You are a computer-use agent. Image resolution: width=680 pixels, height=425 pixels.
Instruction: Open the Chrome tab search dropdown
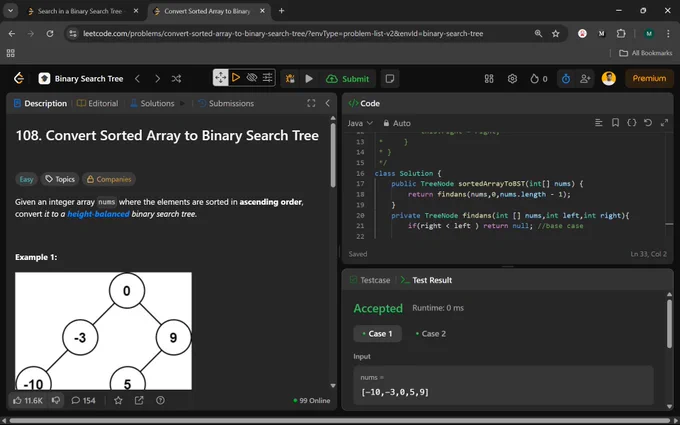click(10, 11)
